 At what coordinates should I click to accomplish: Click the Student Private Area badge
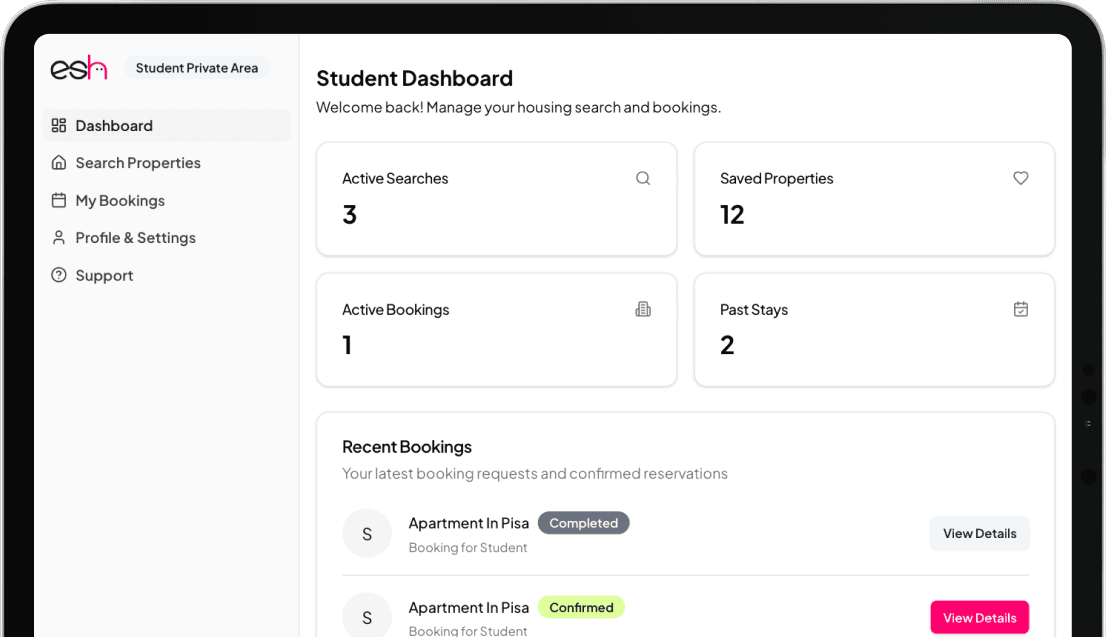197,68
